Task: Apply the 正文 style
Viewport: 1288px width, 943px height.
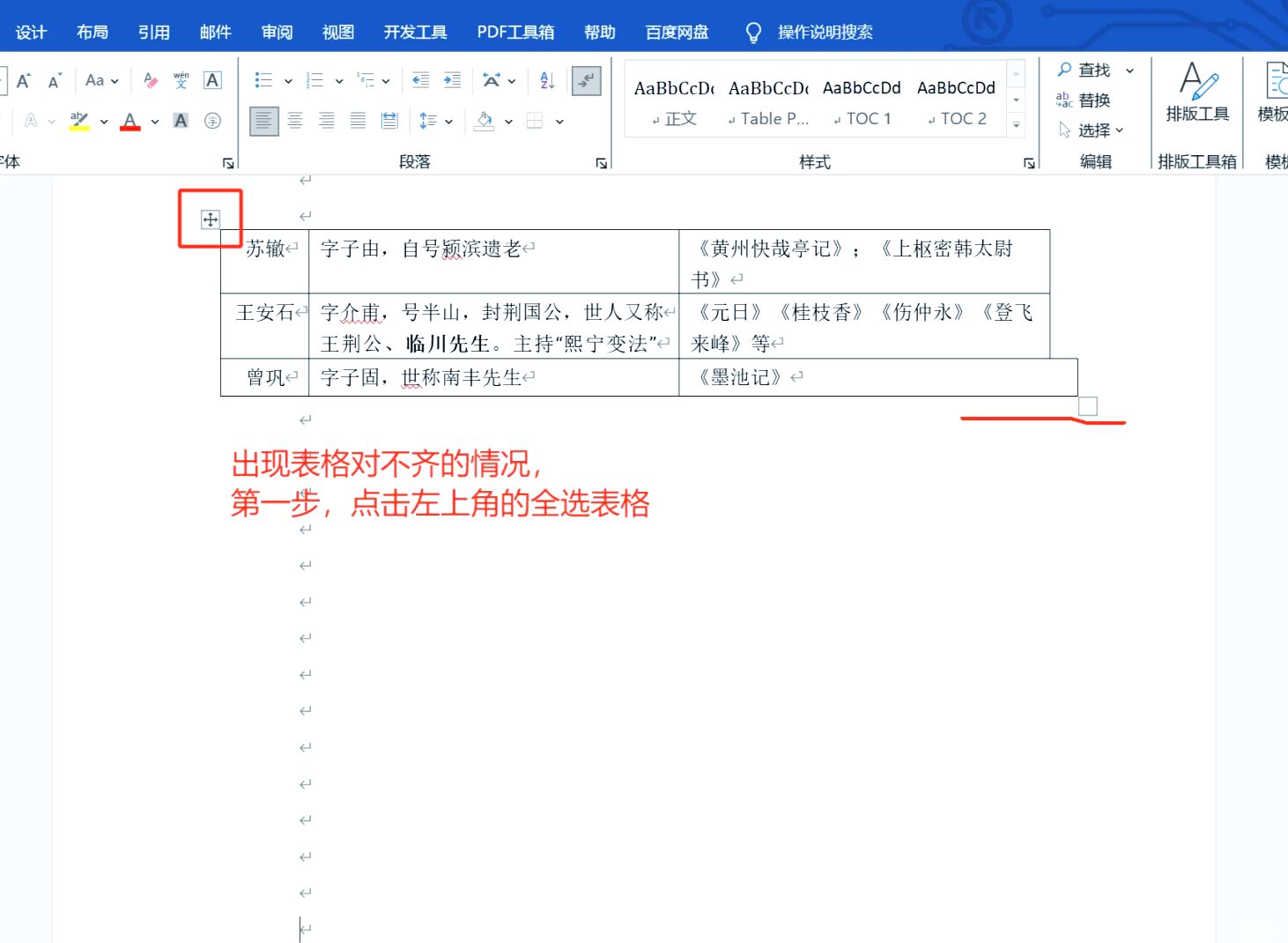Action: tap(674, 101)
